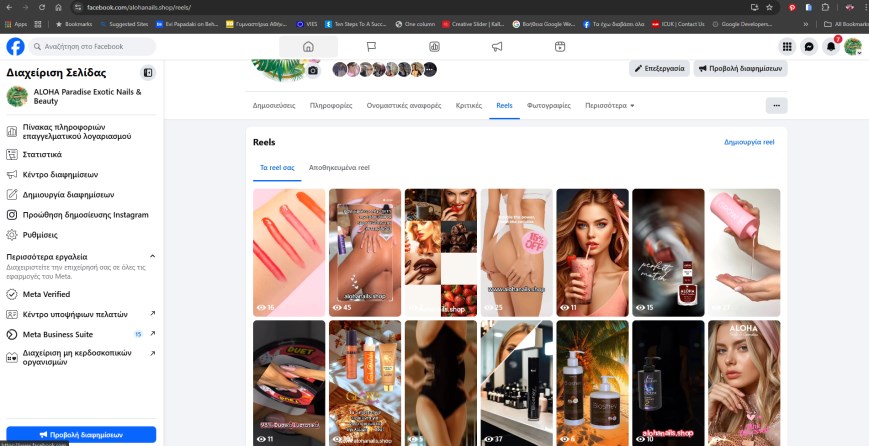Open the Pages flag icon
The image size is (869, 446).
tap(371, 47)
